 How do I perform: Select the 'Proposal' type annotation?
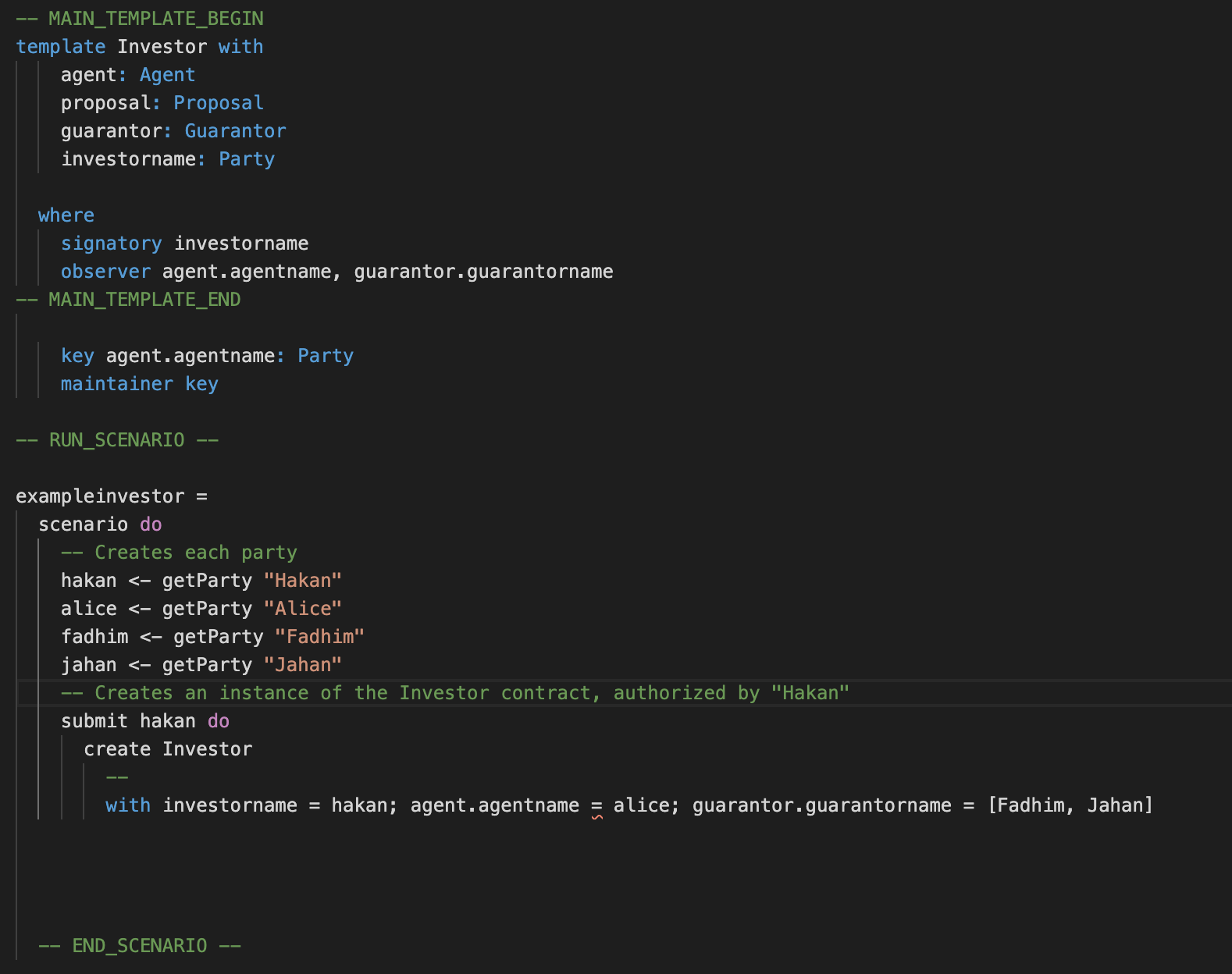pyautogui.click(x=218, y=103)
